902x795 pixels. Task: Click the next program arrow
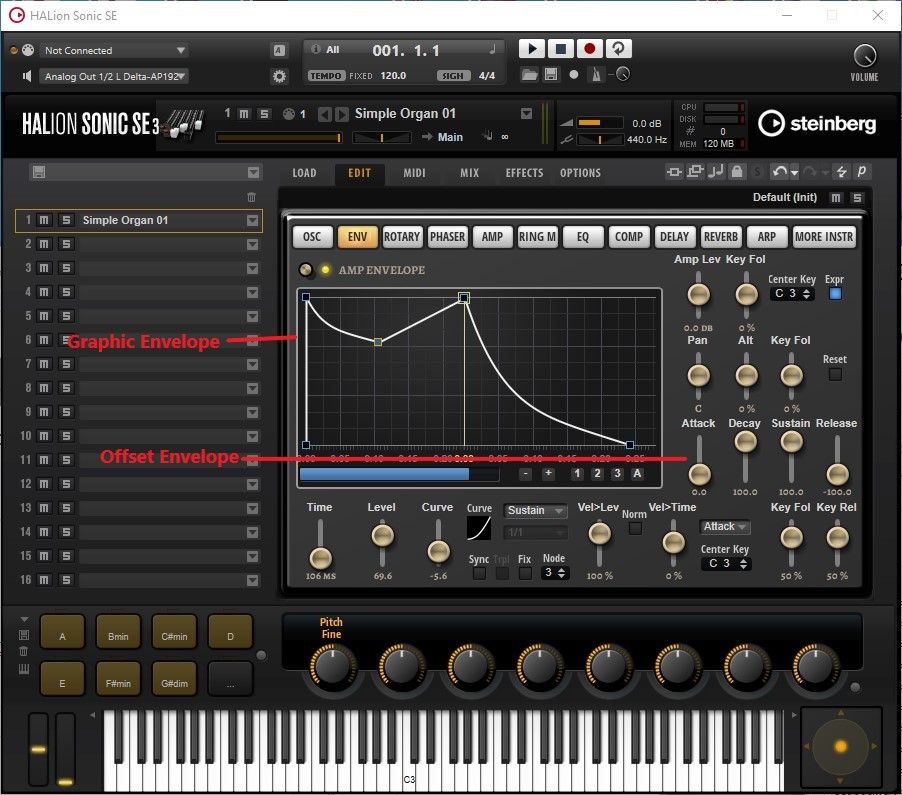click(x=342, y=114)
